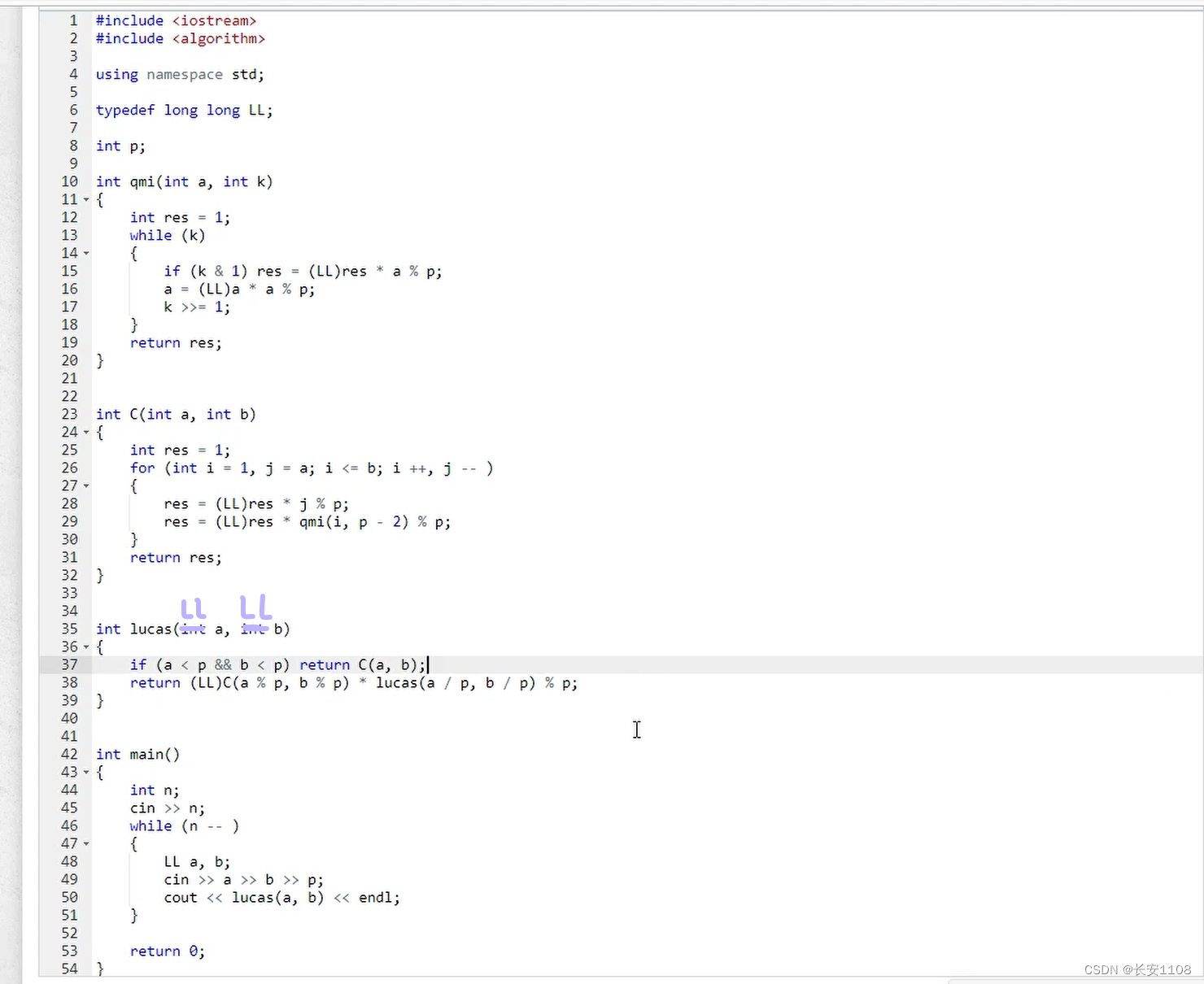
Task: Click the '(LL)C(a % p, b % p)' expression
Action: [269, 682]
